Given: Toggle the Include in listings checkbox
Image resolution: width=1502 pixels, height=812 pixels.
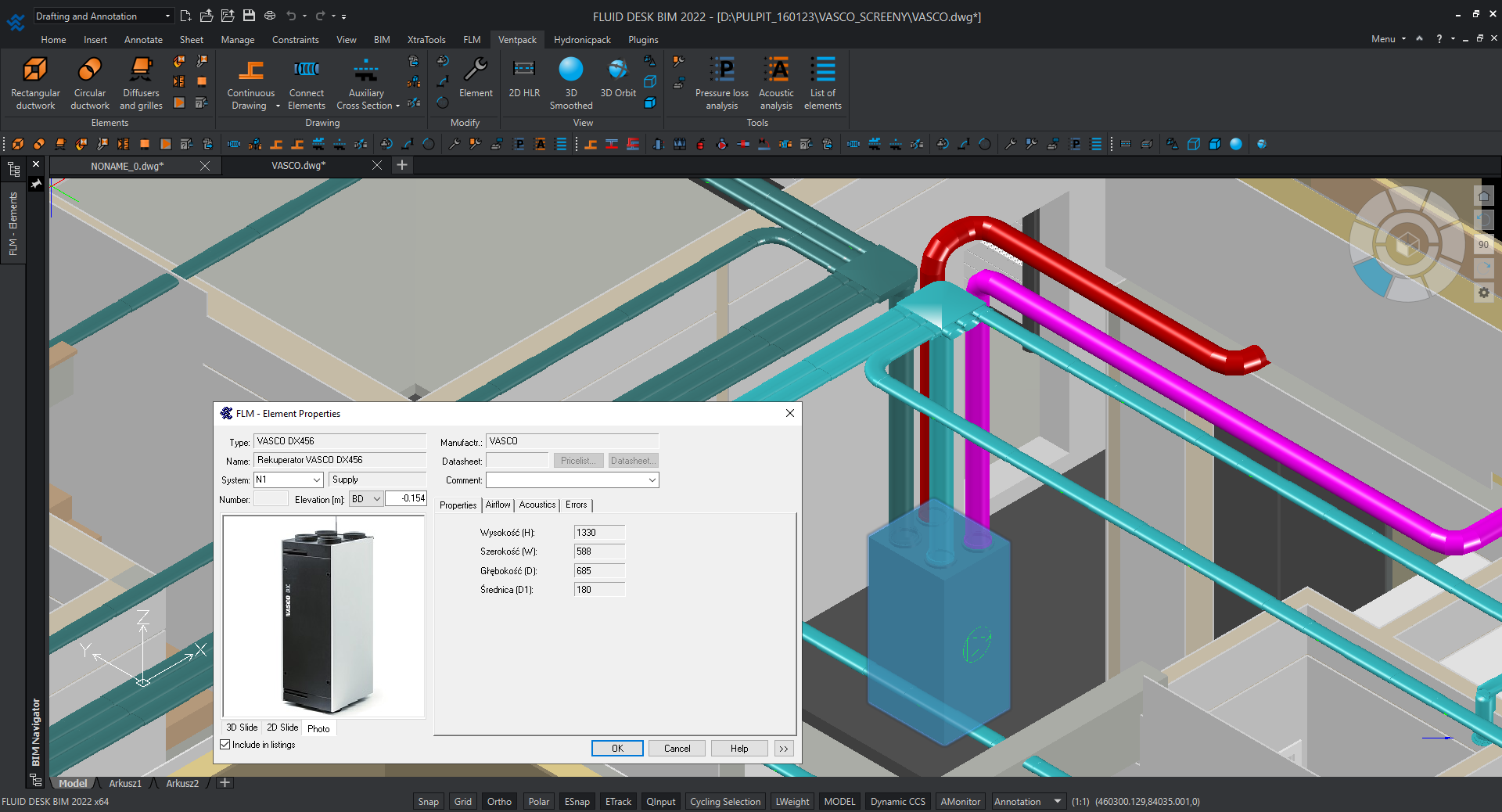Looking at the screenshot, I should pyautogui.click(x=225, y=745).
